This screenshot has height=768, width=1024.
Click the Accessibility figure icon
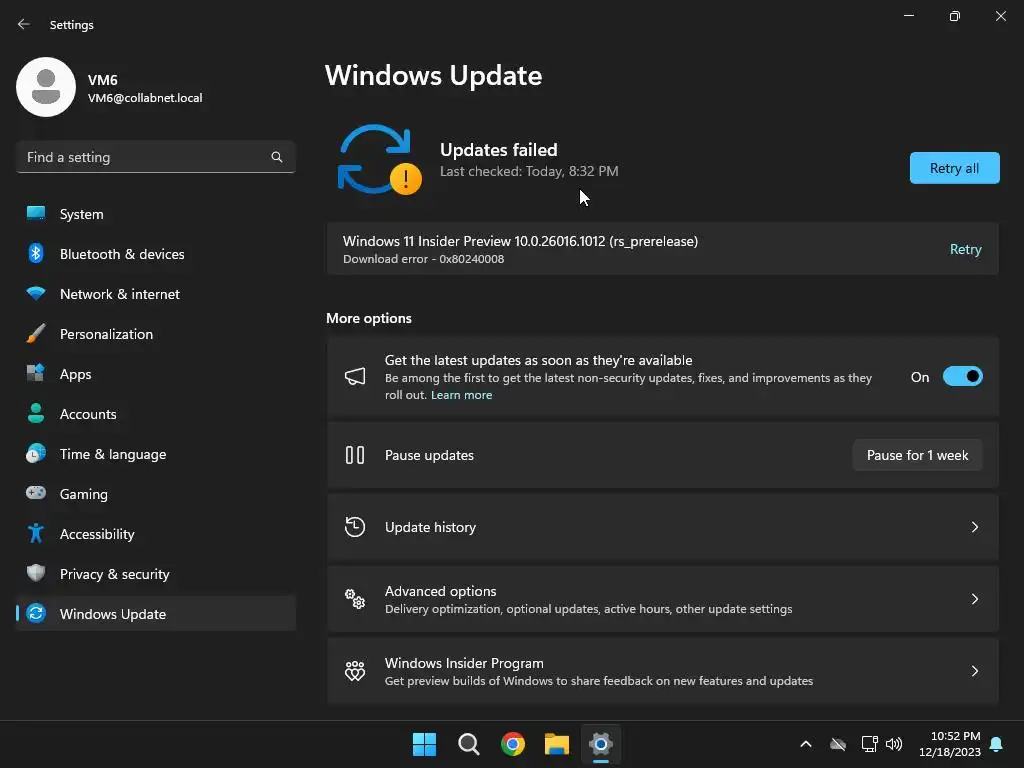pos(36,534)
